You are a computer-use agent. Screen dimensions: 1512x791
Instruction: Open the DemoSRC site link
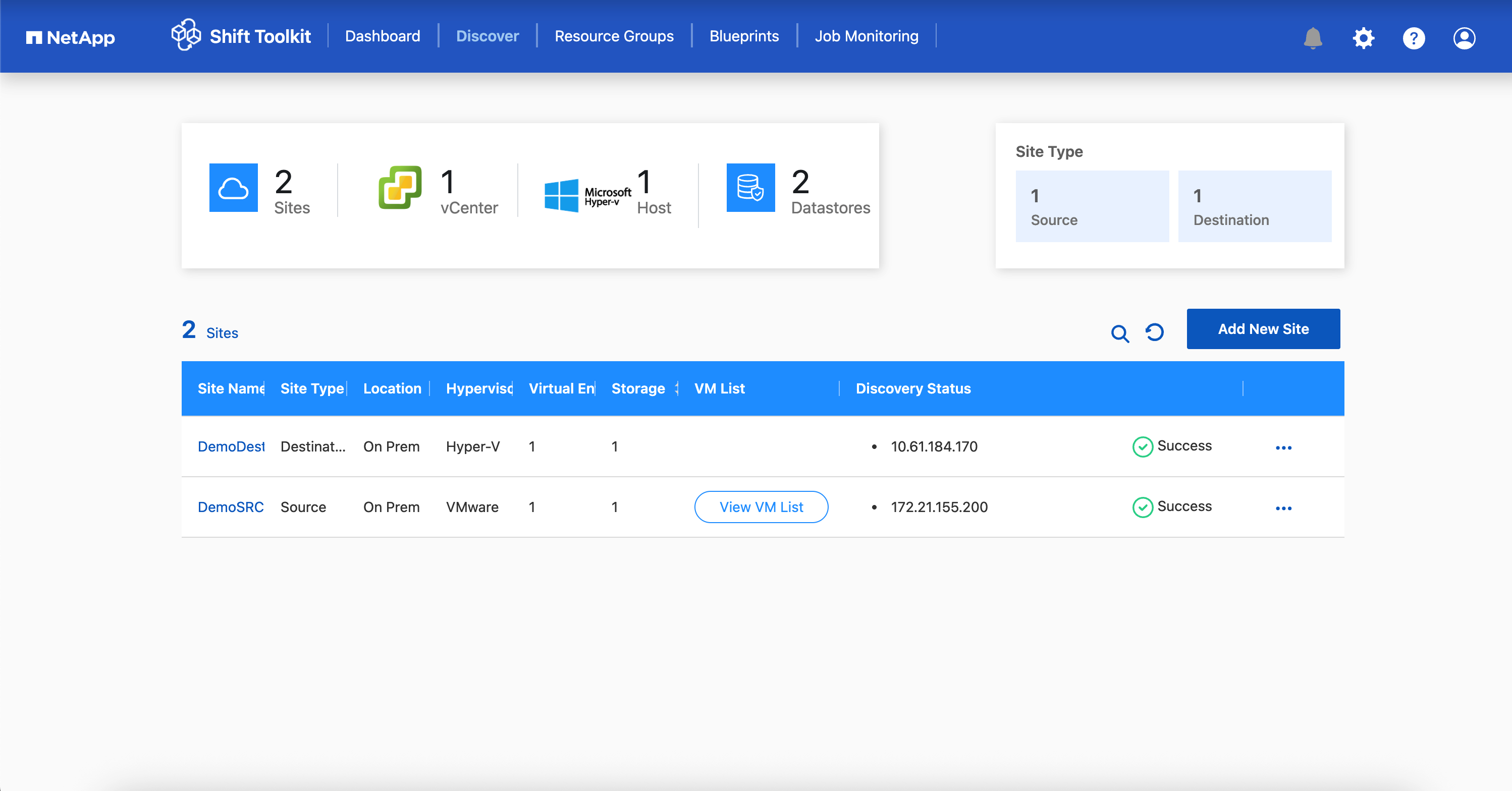click(x=230, y=507)
